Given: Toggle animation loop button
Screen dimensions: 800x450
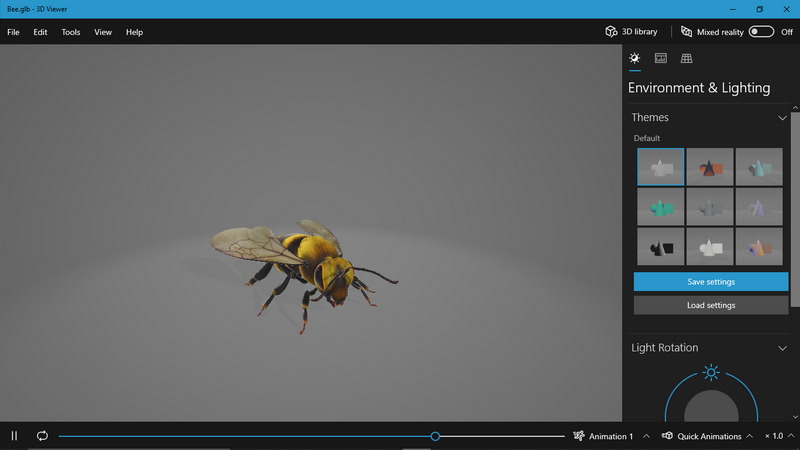Looking at the screenshot, I should pyautogui.click(x=42, y=436).
